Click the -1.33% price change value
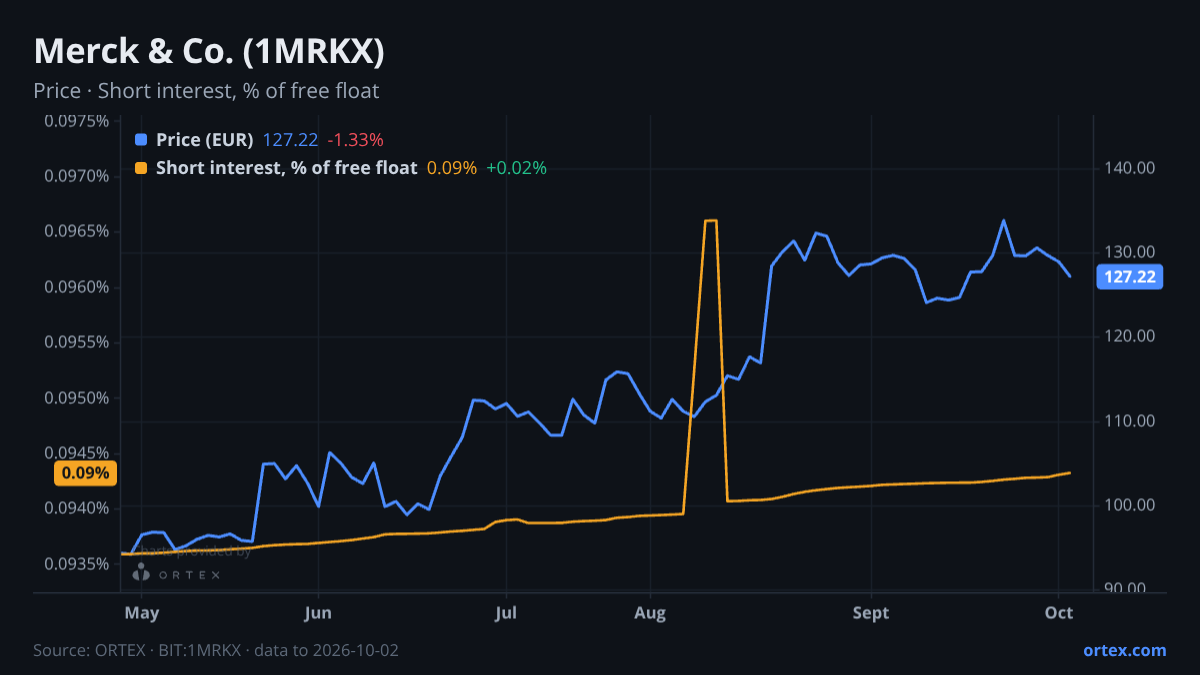Screen dimensions: 1200x675 [x=355, y=140]
